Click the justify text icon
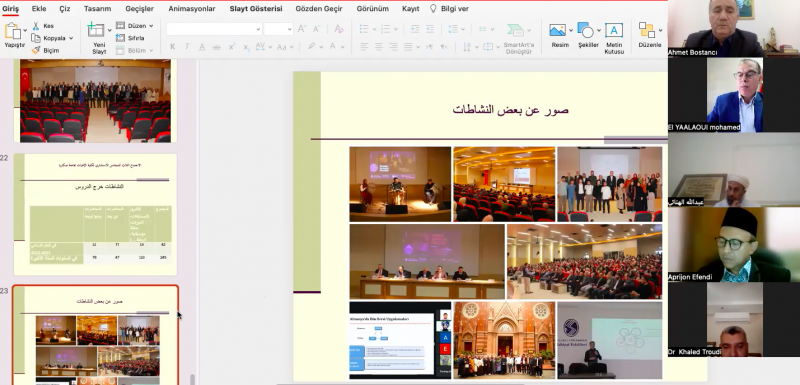Image resolution: width=800 pixels, height=385 pixels. coord(408,46)
